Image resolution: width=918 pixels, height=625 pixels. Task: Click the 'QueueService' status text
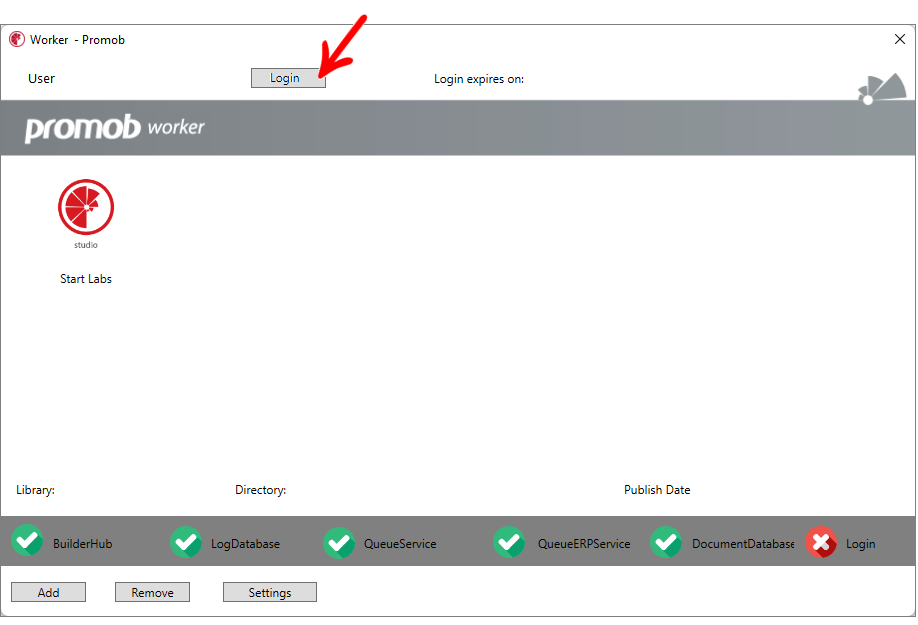pos(400,544)
